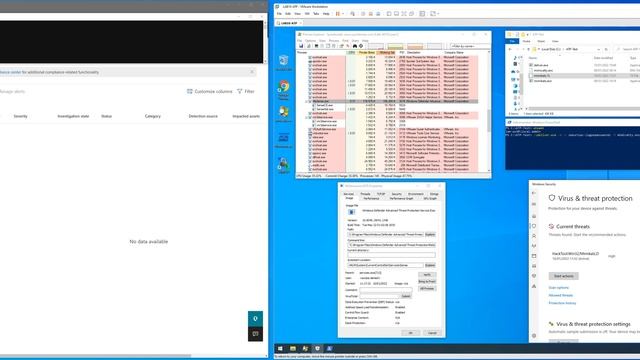The image size is (640, 360).
Task: Open address bar dropdown in File Explorer
Action: [x=598, y=49]
